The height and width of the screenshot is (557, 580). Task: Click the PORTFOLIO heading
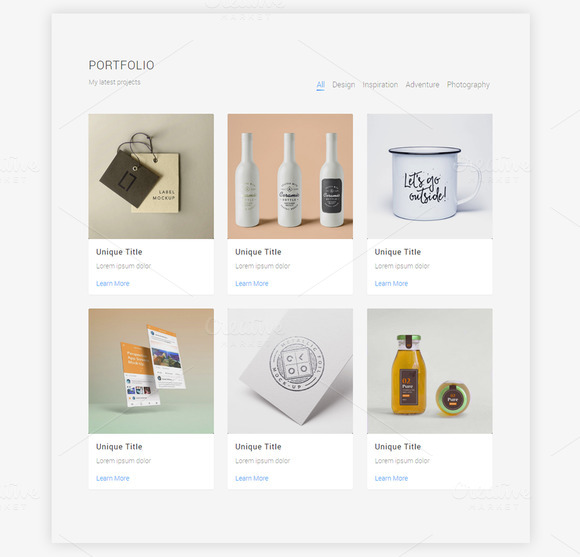(x=121, y=65)
